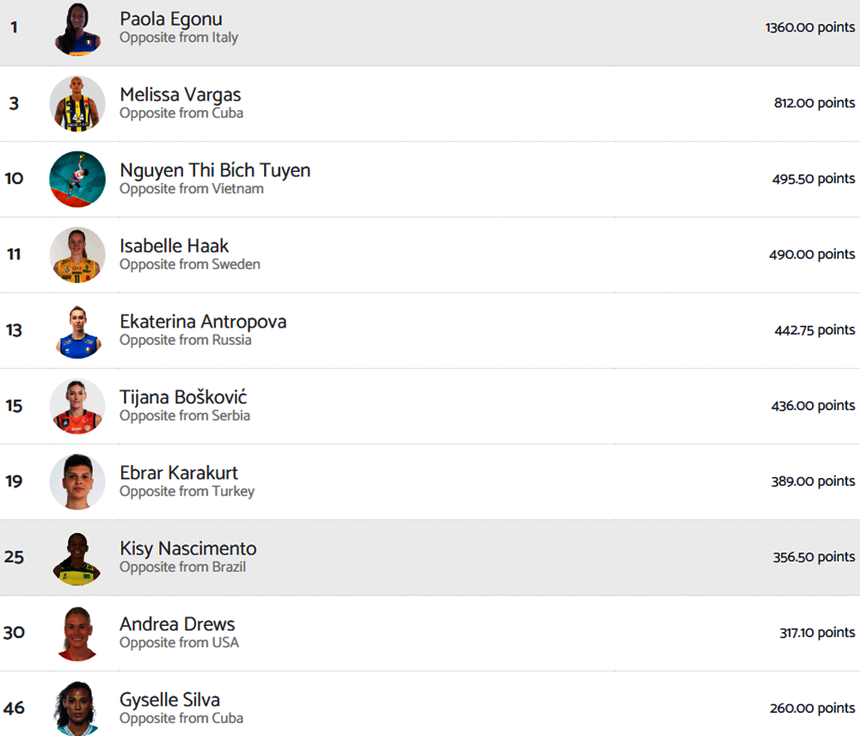Click Melissa Vargas's avatar picture
Viewport: 860px width, 736px height.
tap(77, 103)
